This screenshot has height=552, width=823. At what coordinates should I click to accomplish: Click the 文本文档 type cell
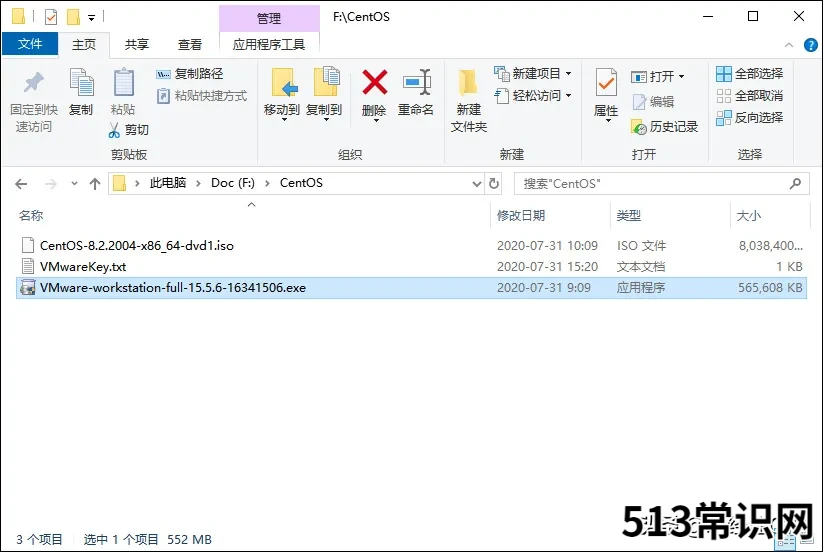click(x=641, y=267)
